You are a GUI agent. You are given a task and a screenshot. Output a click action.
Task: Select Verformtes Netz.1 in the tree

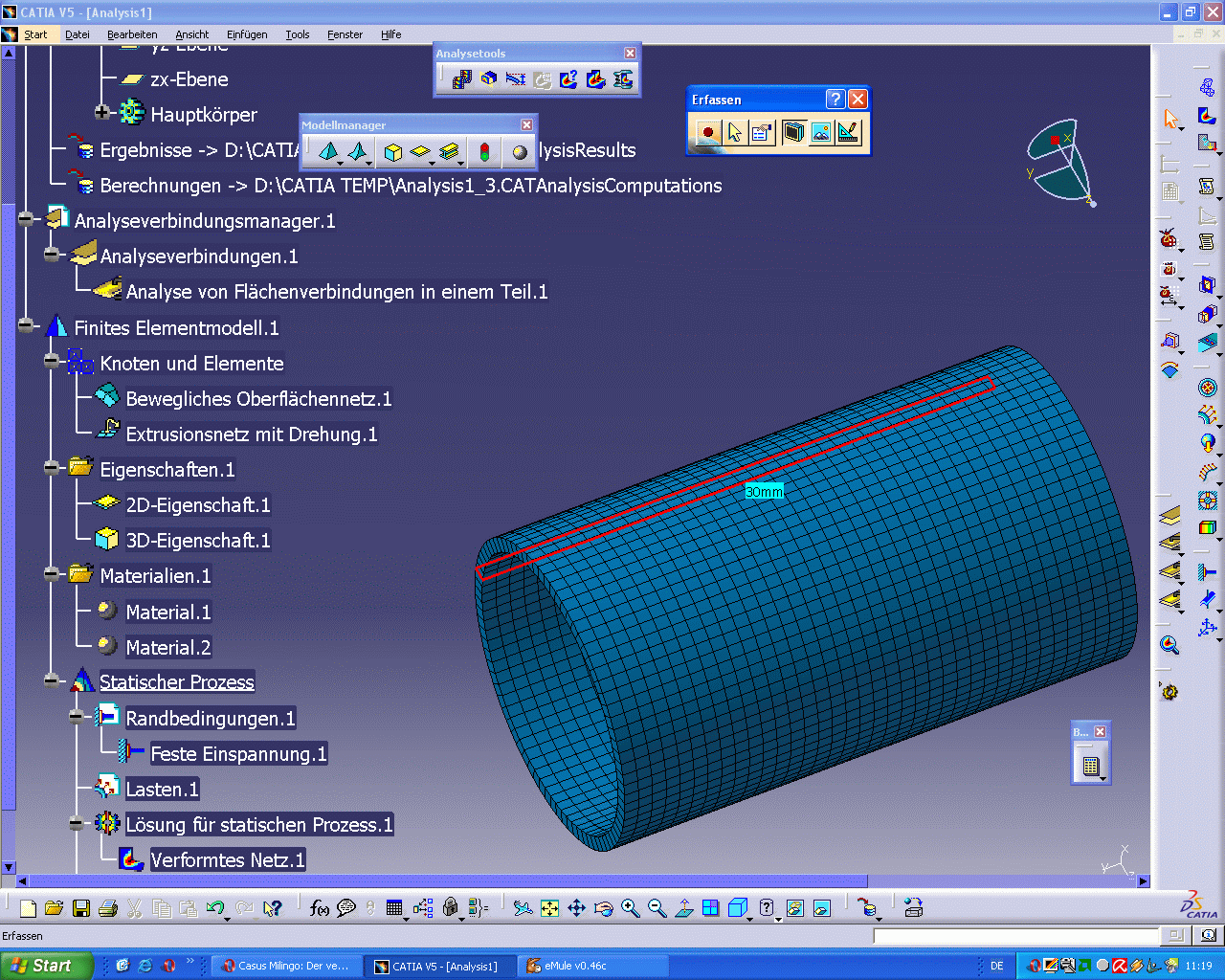[228, 859]
